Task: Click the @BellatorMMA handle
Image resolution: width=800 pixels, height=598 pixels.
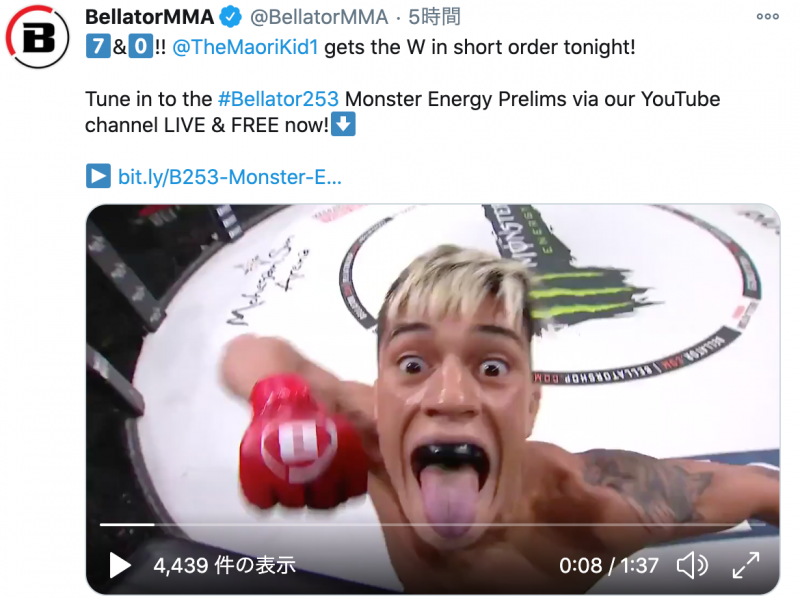Action: [x=319, y=17]
